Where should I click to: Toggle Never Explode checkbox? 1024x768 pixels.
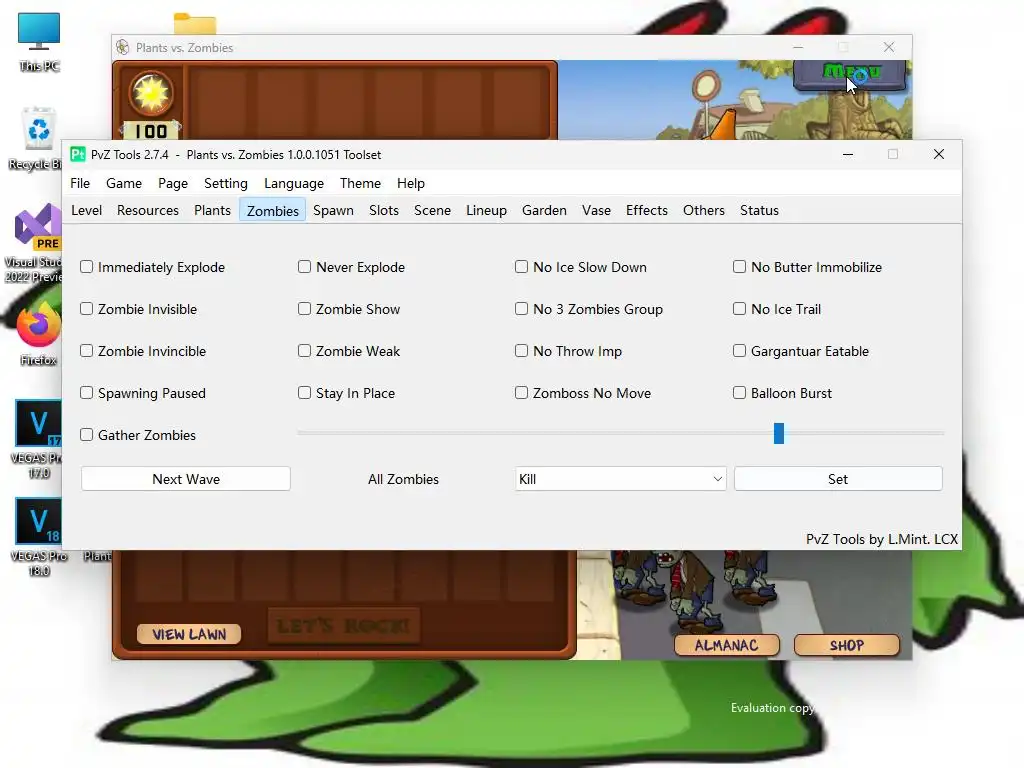click(x=304, y=266)
